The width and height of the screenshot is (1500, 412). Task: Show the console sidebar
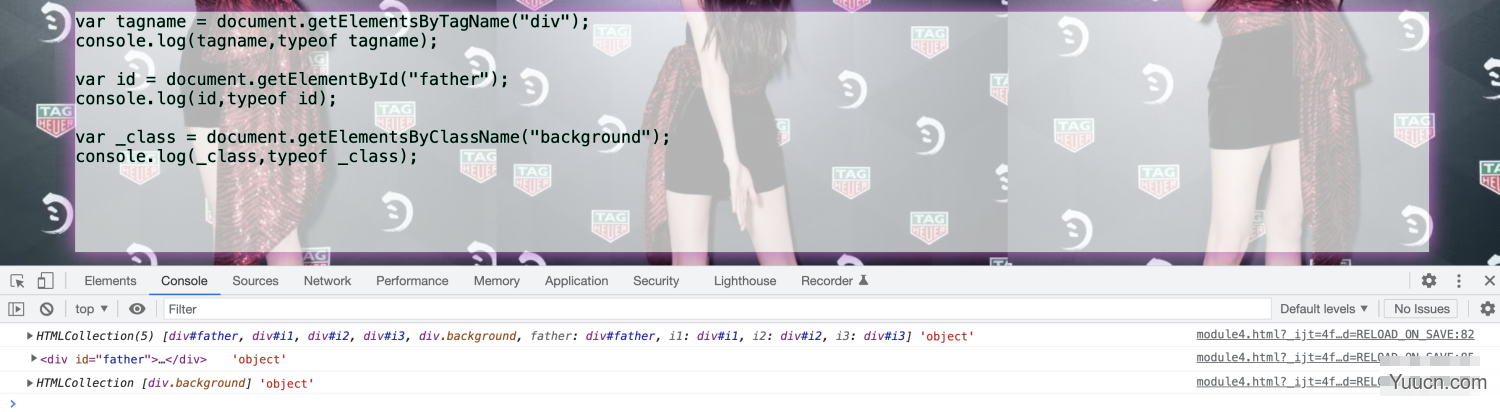(x=16, y=309)
